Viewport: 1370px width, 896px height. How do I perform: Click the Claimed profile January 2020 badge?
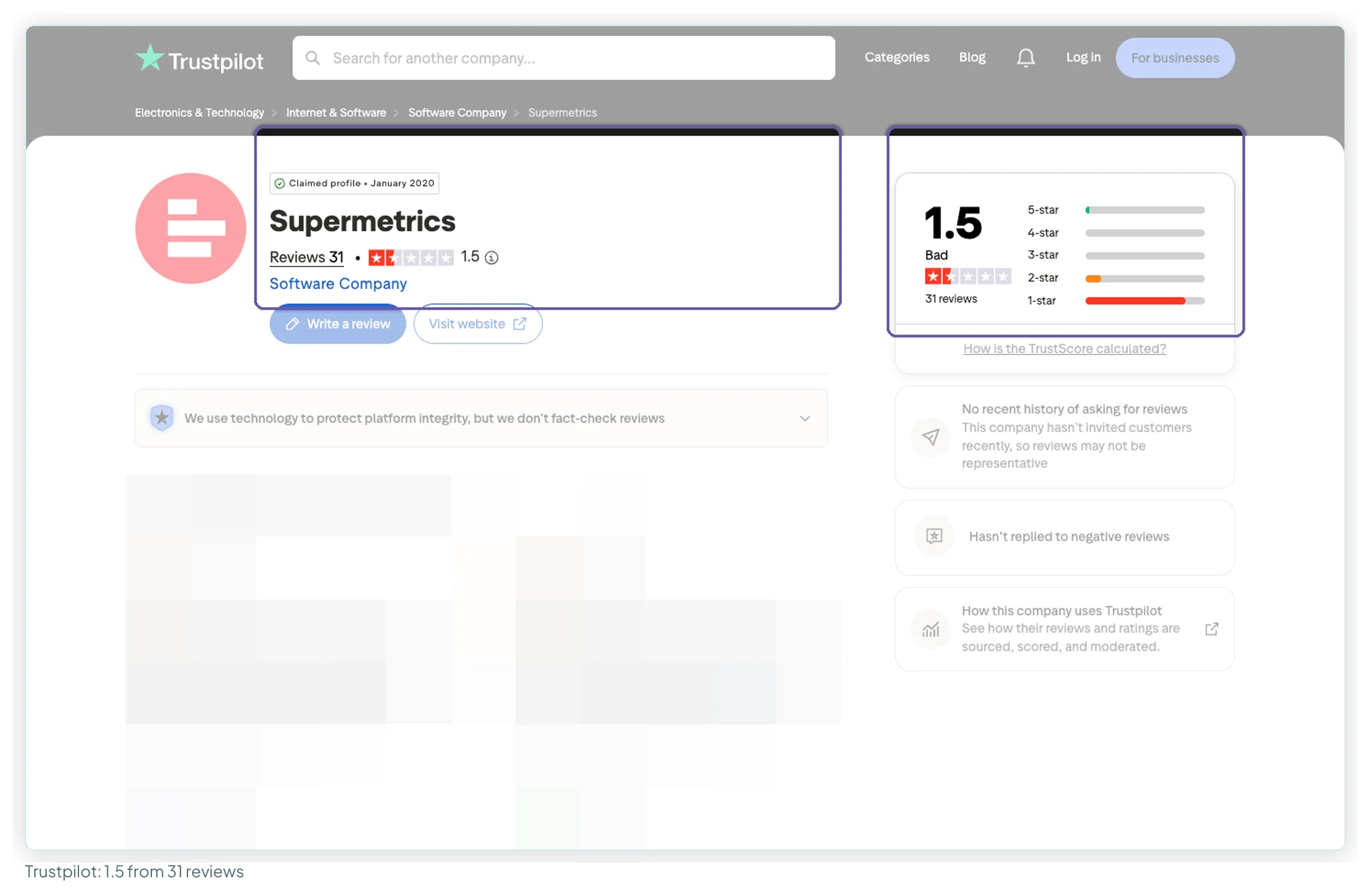point(354,183)
